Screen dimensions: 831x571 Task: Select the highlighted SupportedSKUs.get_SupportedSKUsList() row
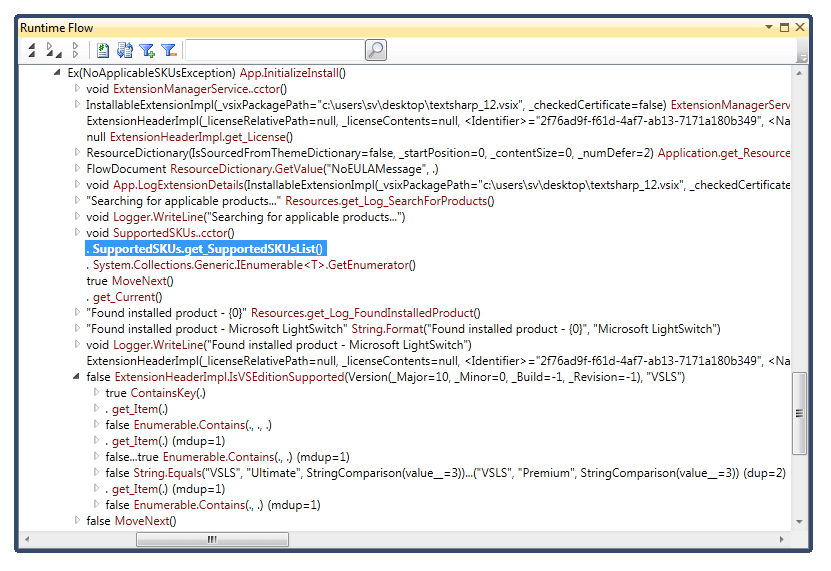pos(206,249)
